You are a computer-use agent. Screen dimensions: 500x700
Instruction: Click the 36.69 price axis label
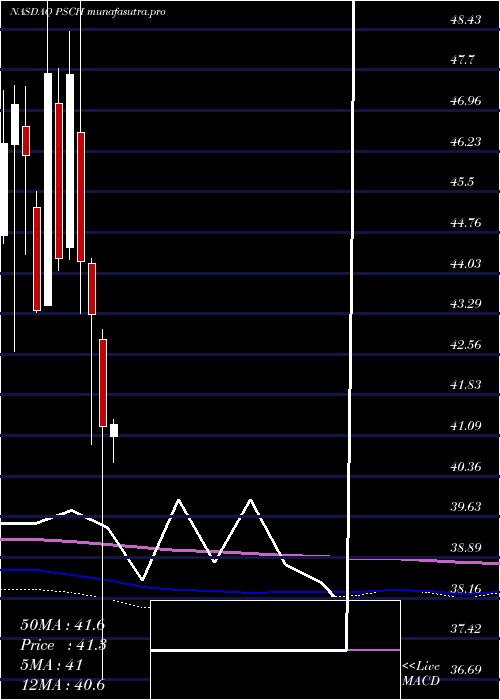tap(465, 670)
